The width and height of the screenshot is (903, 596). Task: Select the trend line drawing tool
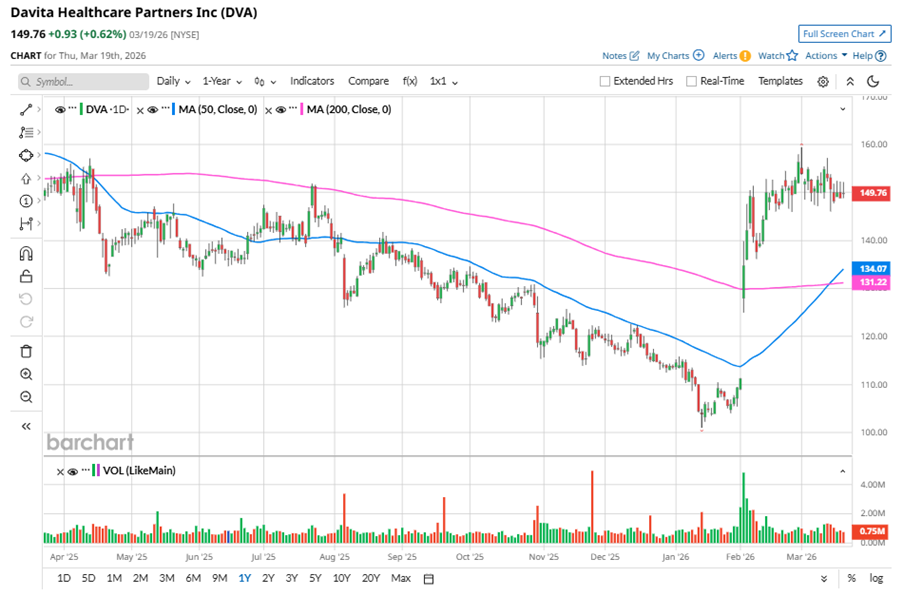(25, 109)
